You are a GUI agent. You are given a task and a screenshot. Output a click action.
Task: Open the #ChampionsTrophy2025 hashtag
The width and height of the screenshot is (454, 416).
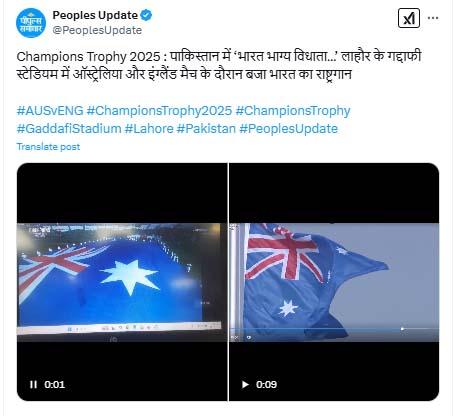pyautogui.click(x=159, y=110)
